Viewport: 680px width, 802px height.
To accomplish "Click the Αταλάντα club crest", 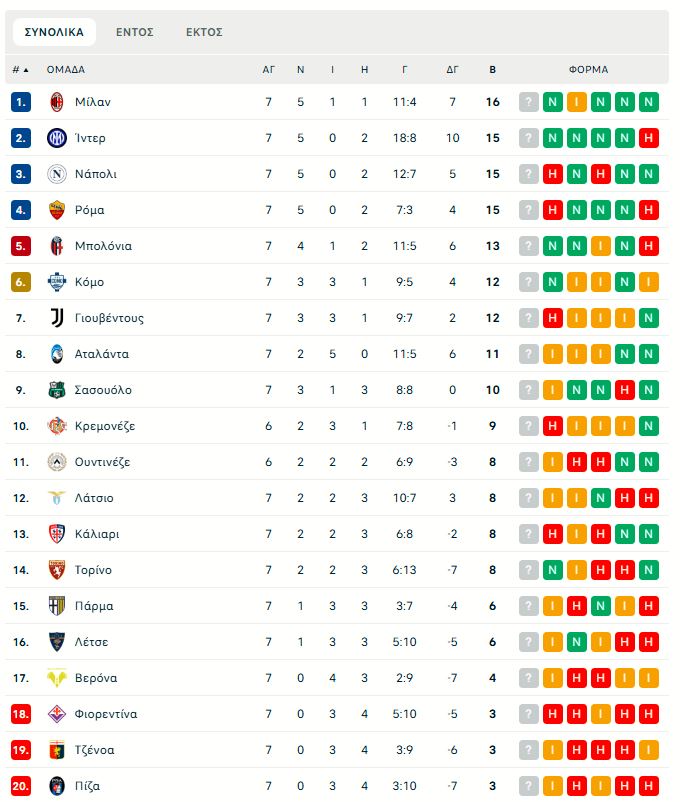I will tap(56, 354).
